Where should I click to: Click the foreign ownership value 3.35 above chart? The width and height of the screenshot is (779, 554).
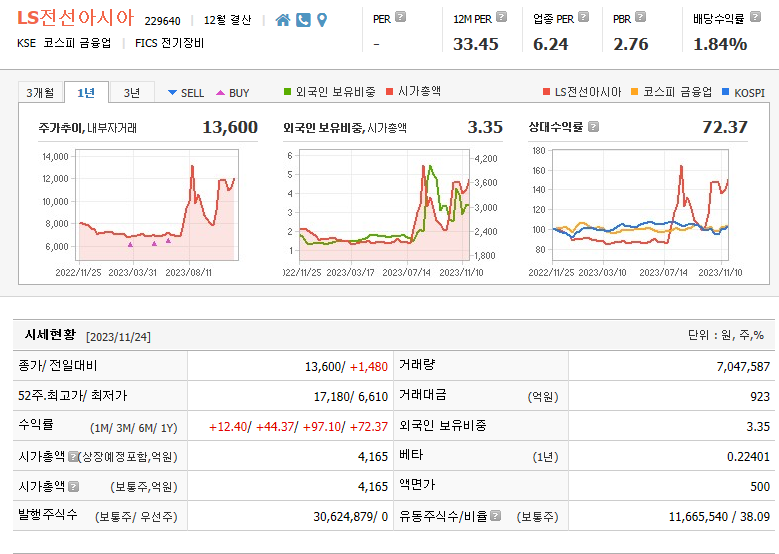(x=485, y=127)
